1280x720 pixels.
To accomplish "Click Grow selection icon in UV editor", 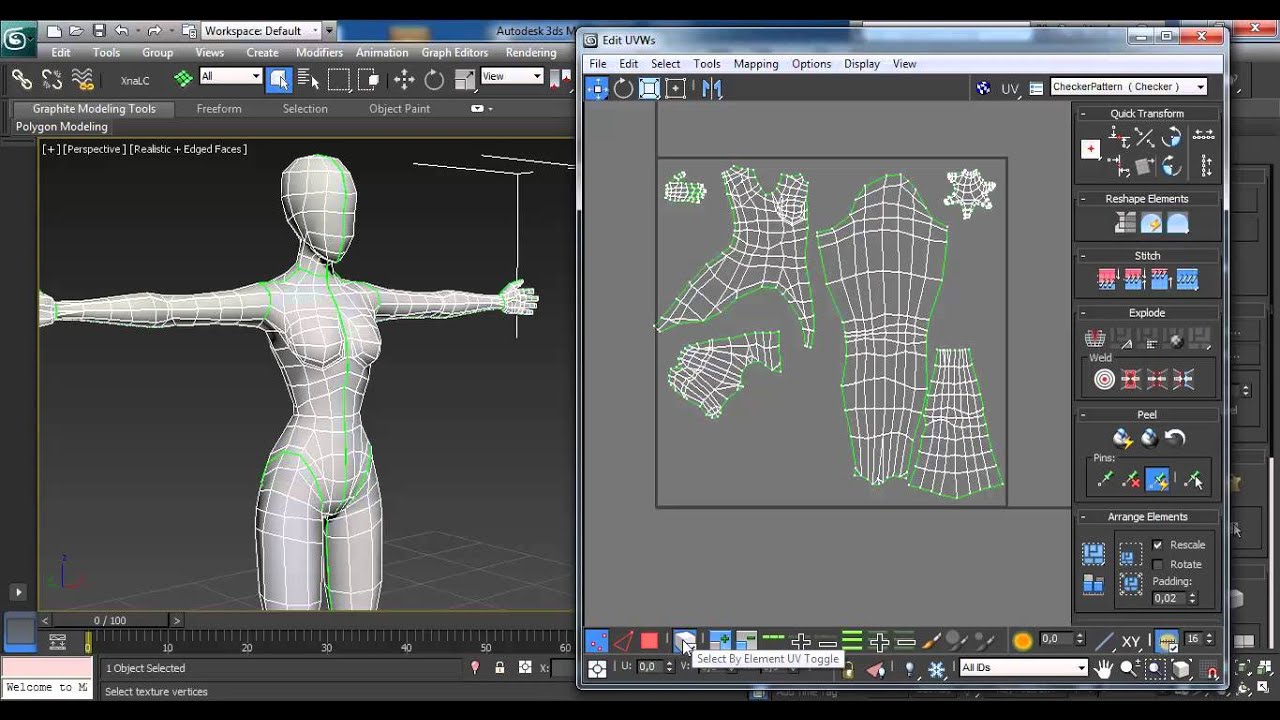I will point(720,641).
